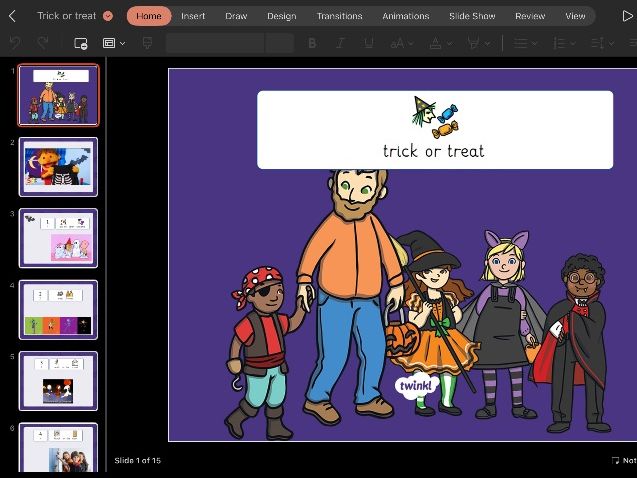Open the Slide Show tab
The image size is (637, 478).
click(472, 16)
